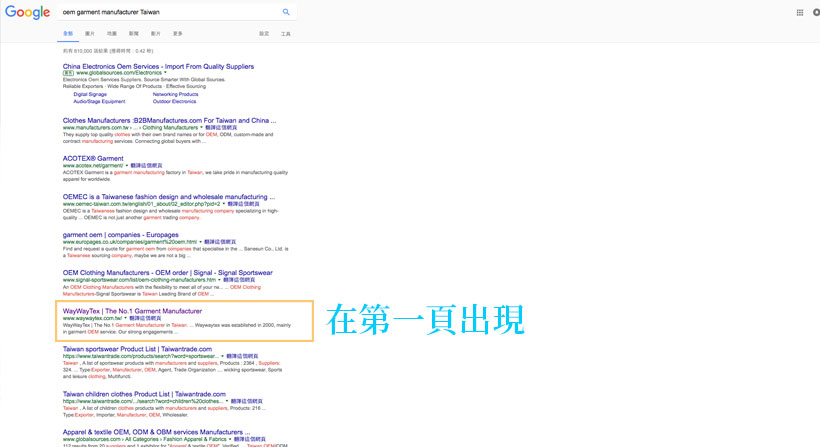The image size is (820, 447).
Task: Open China Electronics Oem Services ad link
Action: click(158, 66)
